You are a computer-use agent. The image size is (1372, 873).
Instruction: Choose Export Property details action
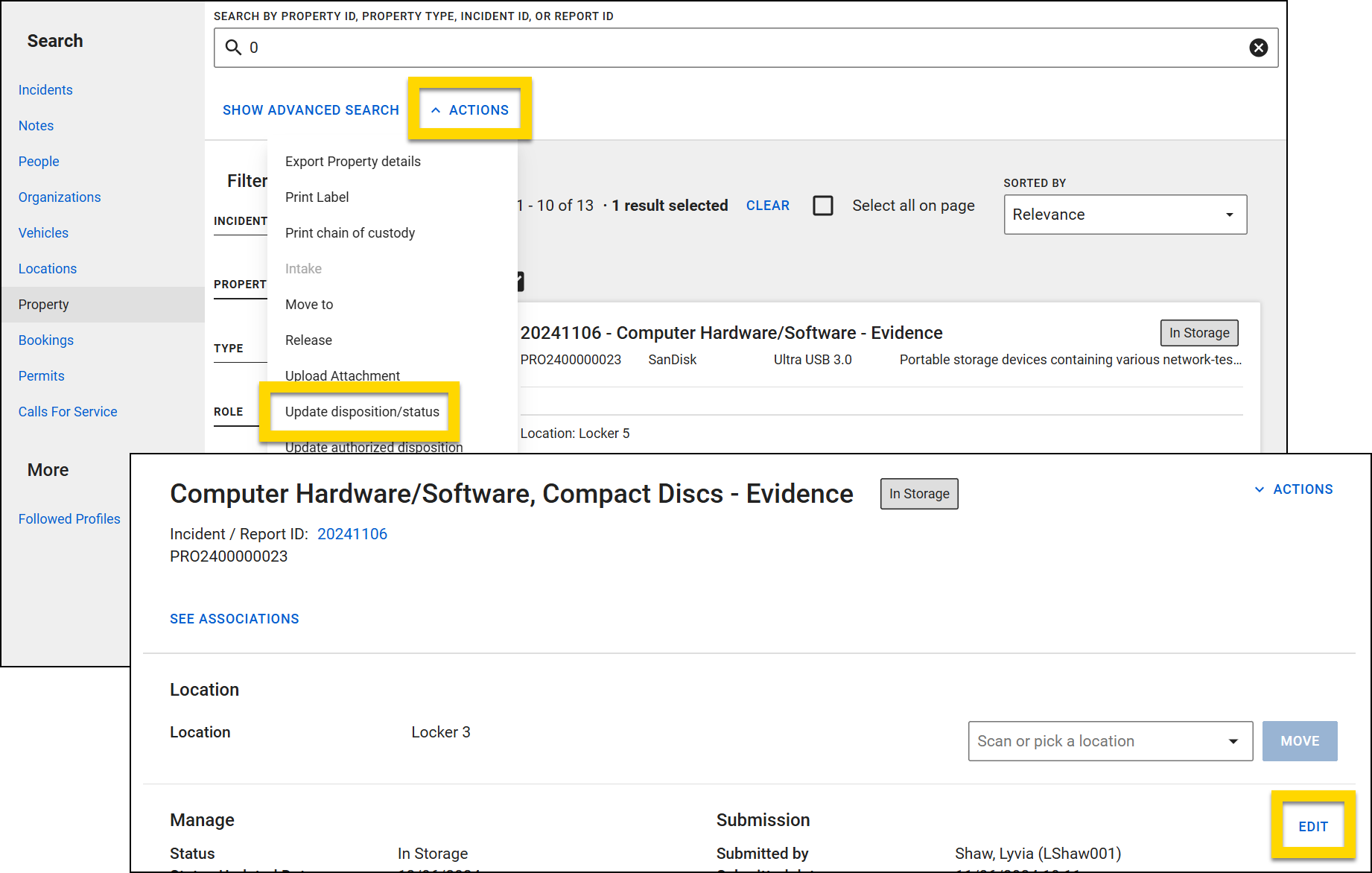click(352, 161)
